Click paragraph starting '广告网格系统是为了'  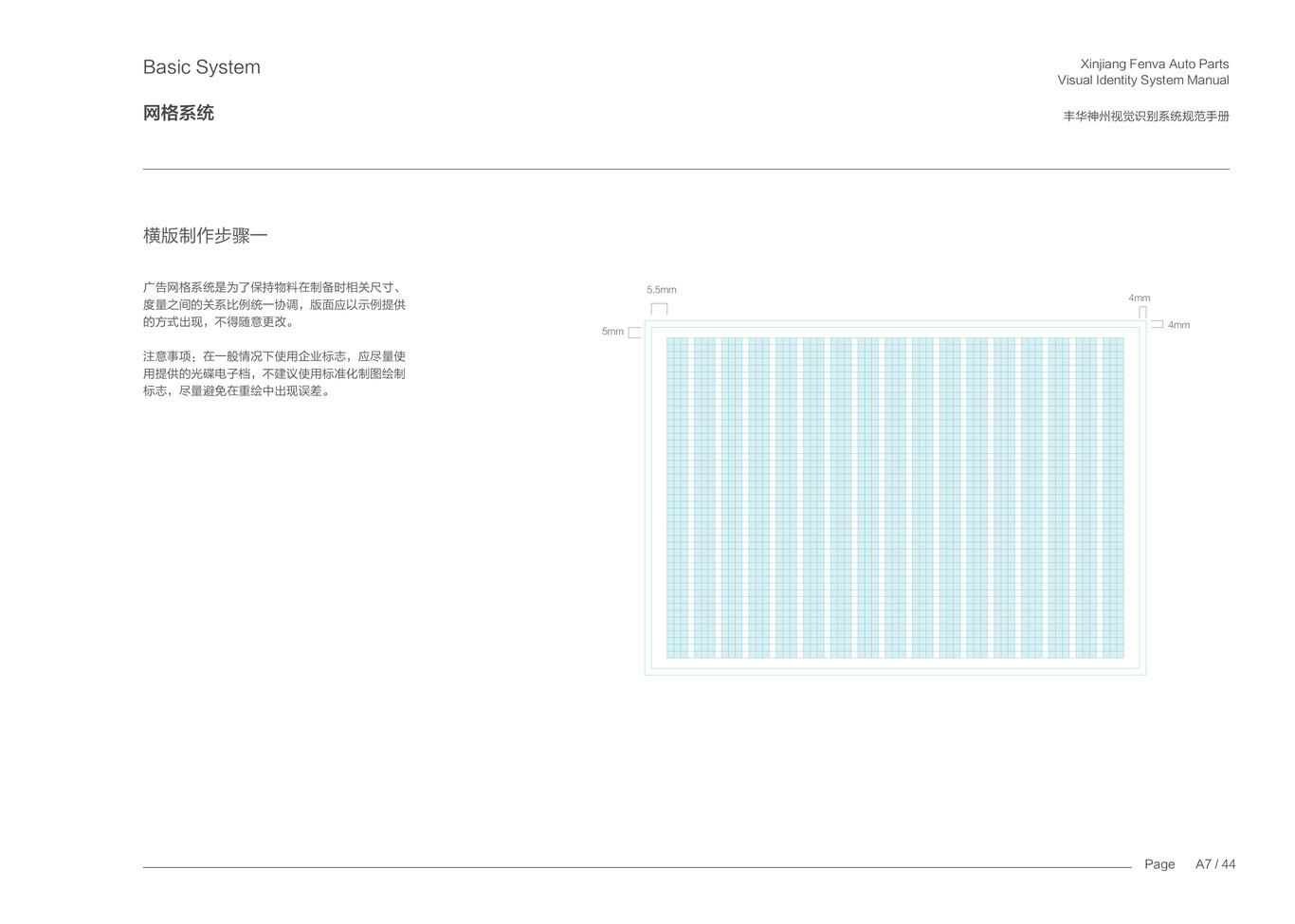274,304
